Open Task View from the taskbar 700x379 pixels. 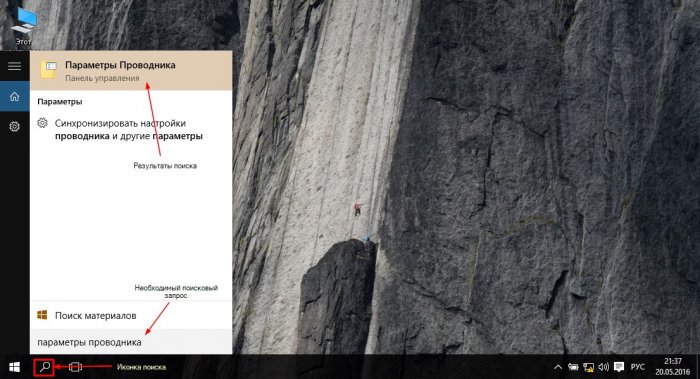pos(75,367)
